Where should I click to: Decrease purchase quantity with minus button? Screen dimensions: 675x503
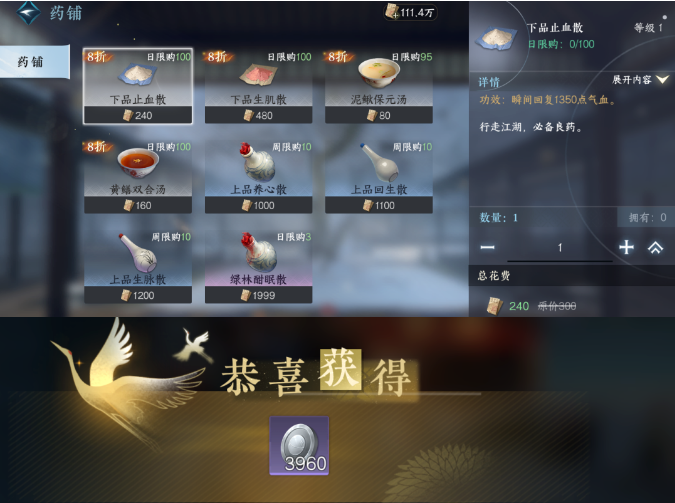pyautogui.click(x=487, y=247)
